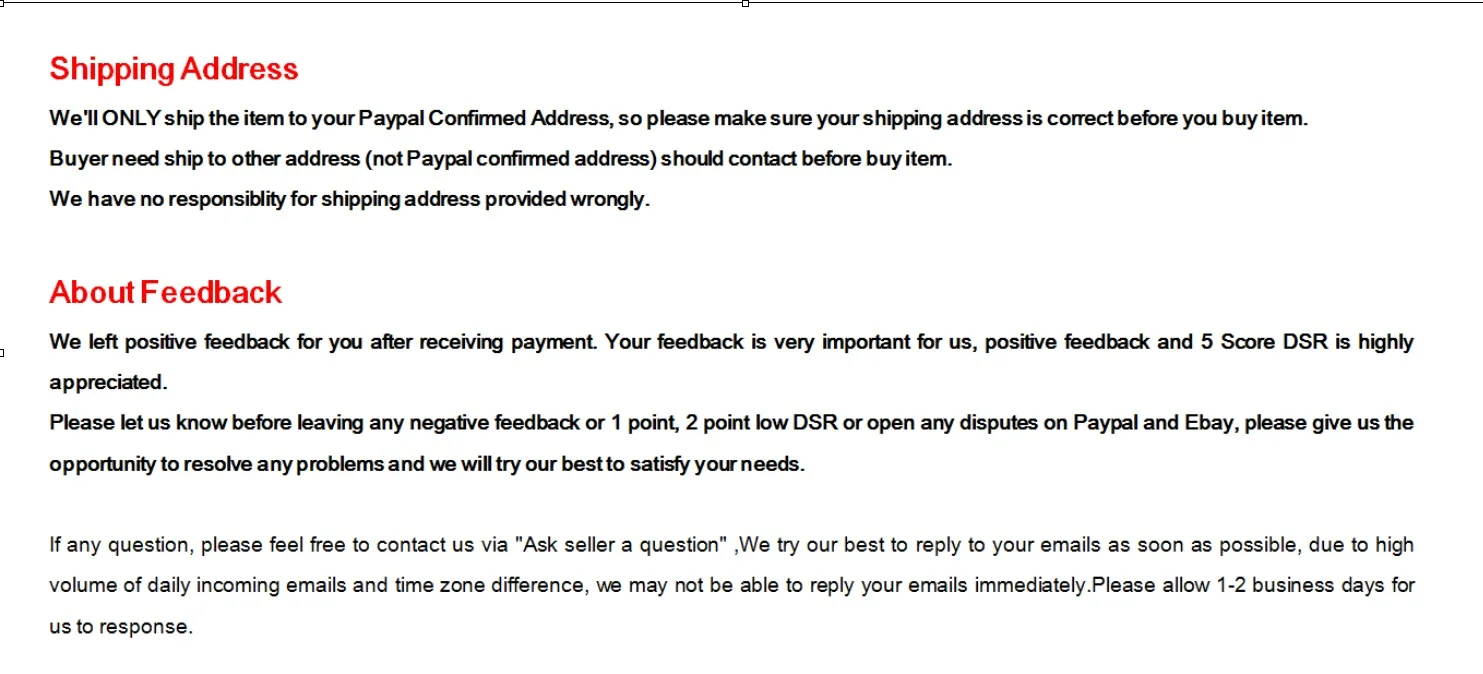This screenshot has height=674, width=1483.
Task: Click the line starting "Please let us know"
Action: coord(731,423)
